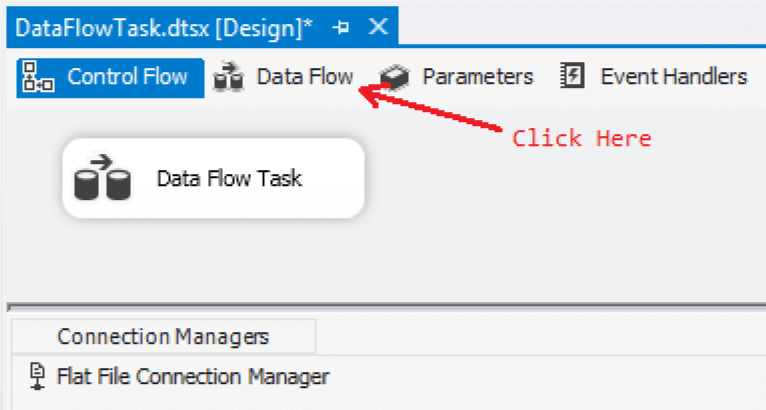Open the Event Handlers tab

[673, 76]
